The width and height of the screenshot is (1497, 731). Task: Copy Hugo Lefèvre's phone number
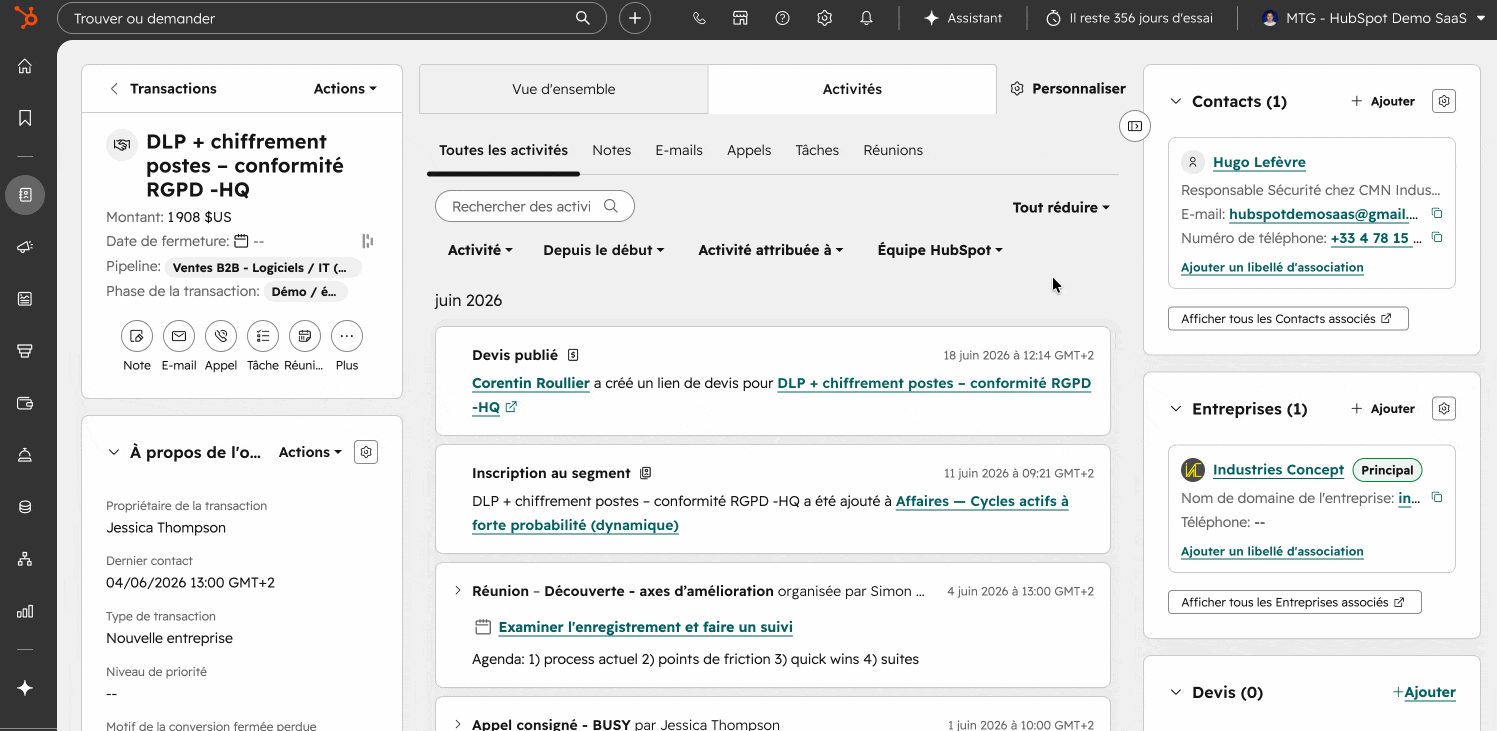point(1437,238)
